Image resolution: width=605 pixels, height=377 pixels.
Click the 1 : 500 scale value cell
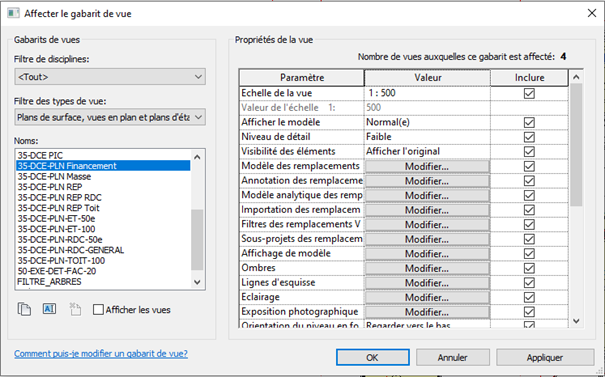point(427,93)
